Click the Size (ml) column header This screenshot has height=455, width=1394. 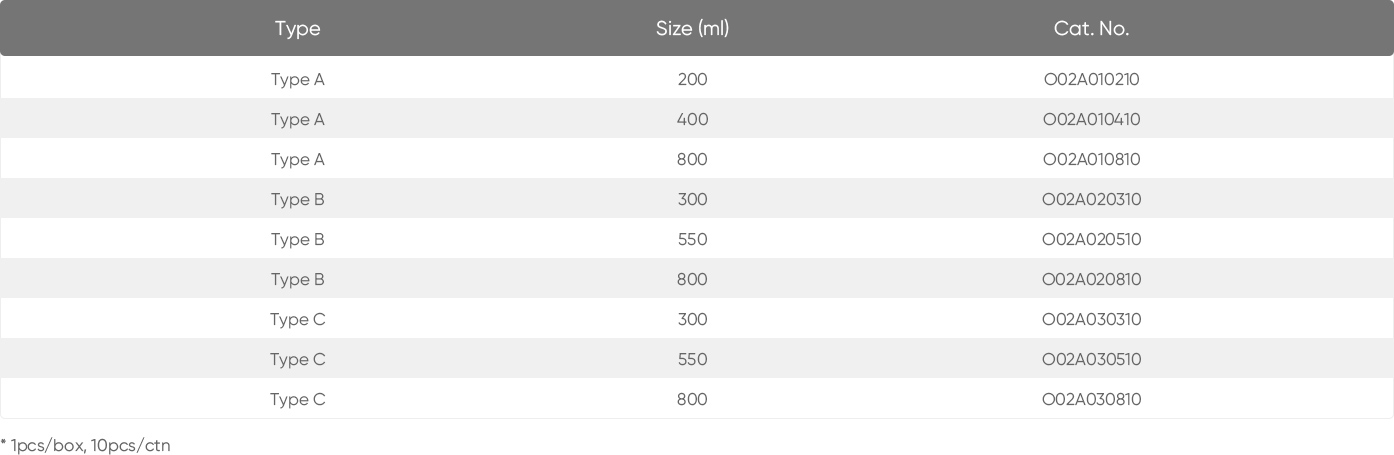(692, 29)
